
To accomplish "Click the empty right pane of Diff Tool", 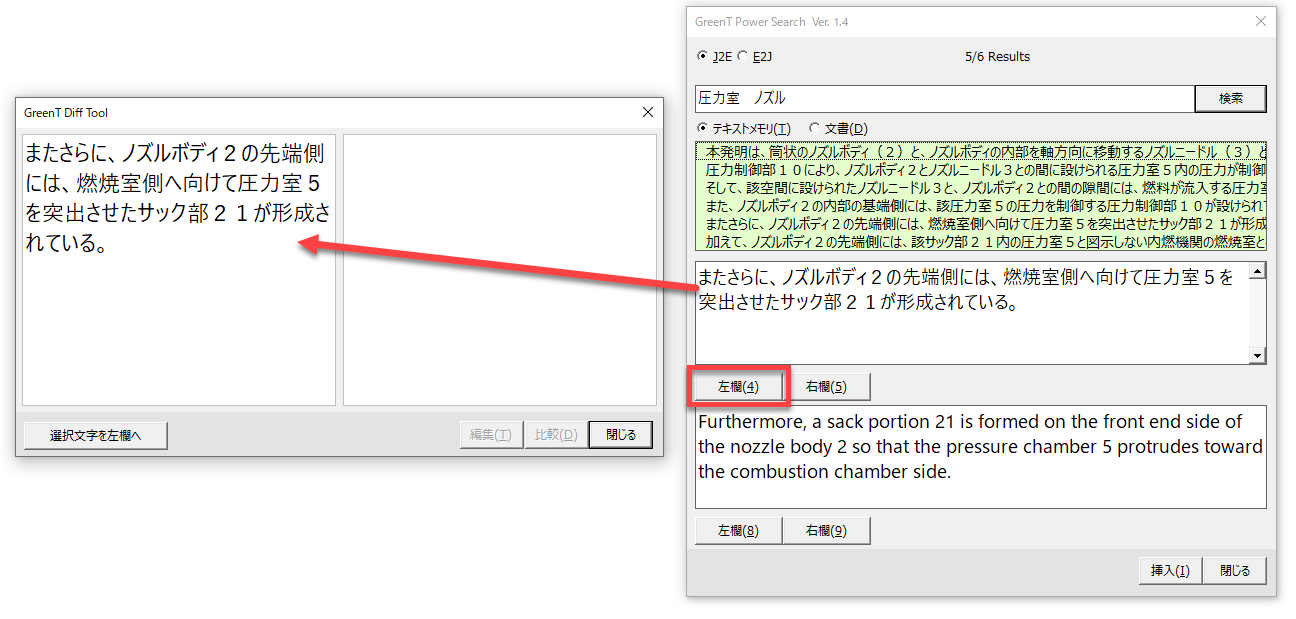I will (x=499, y=270).
